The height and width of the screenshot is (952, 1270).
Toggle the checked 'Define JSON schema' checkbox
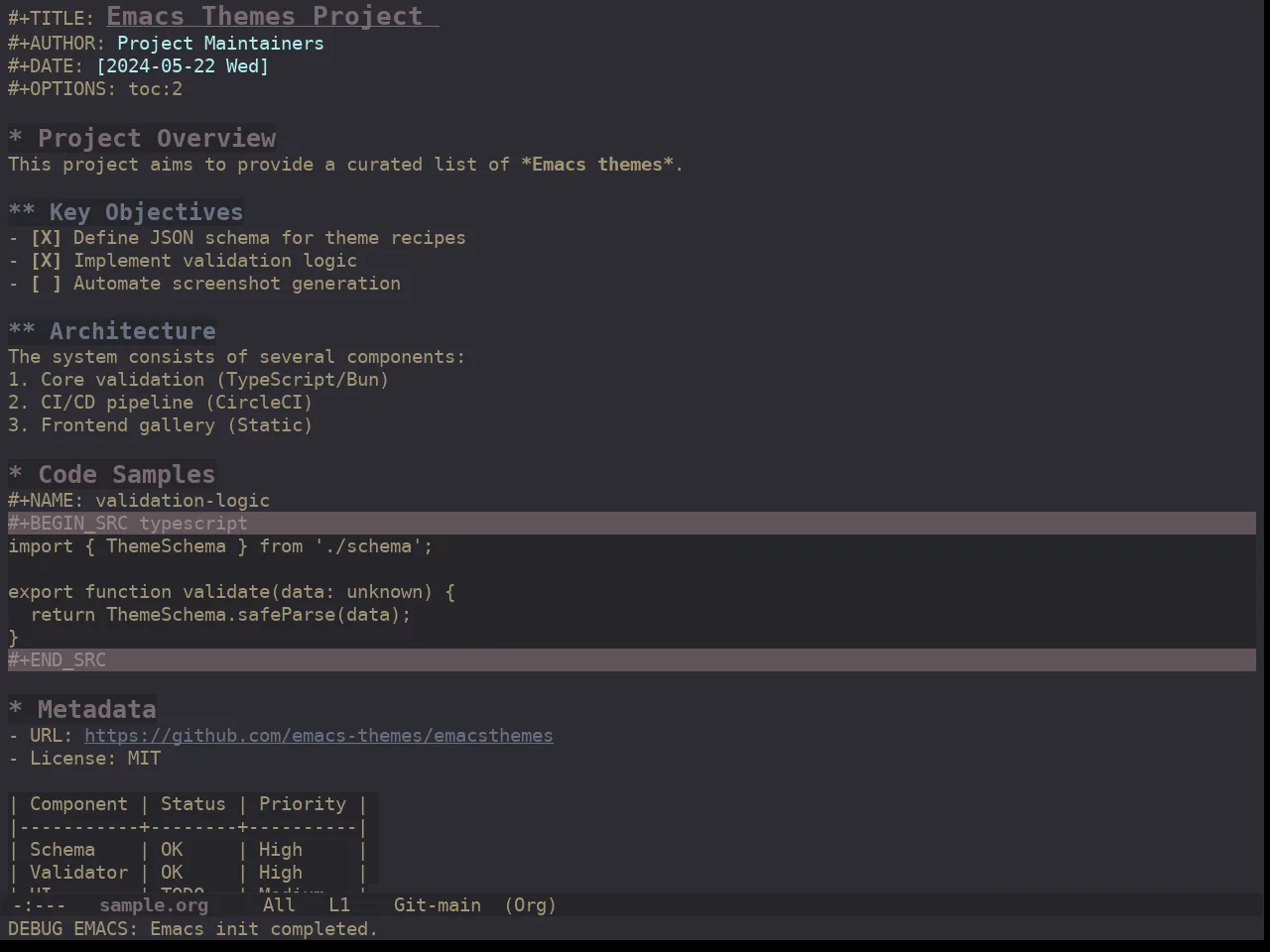[46, 238]
